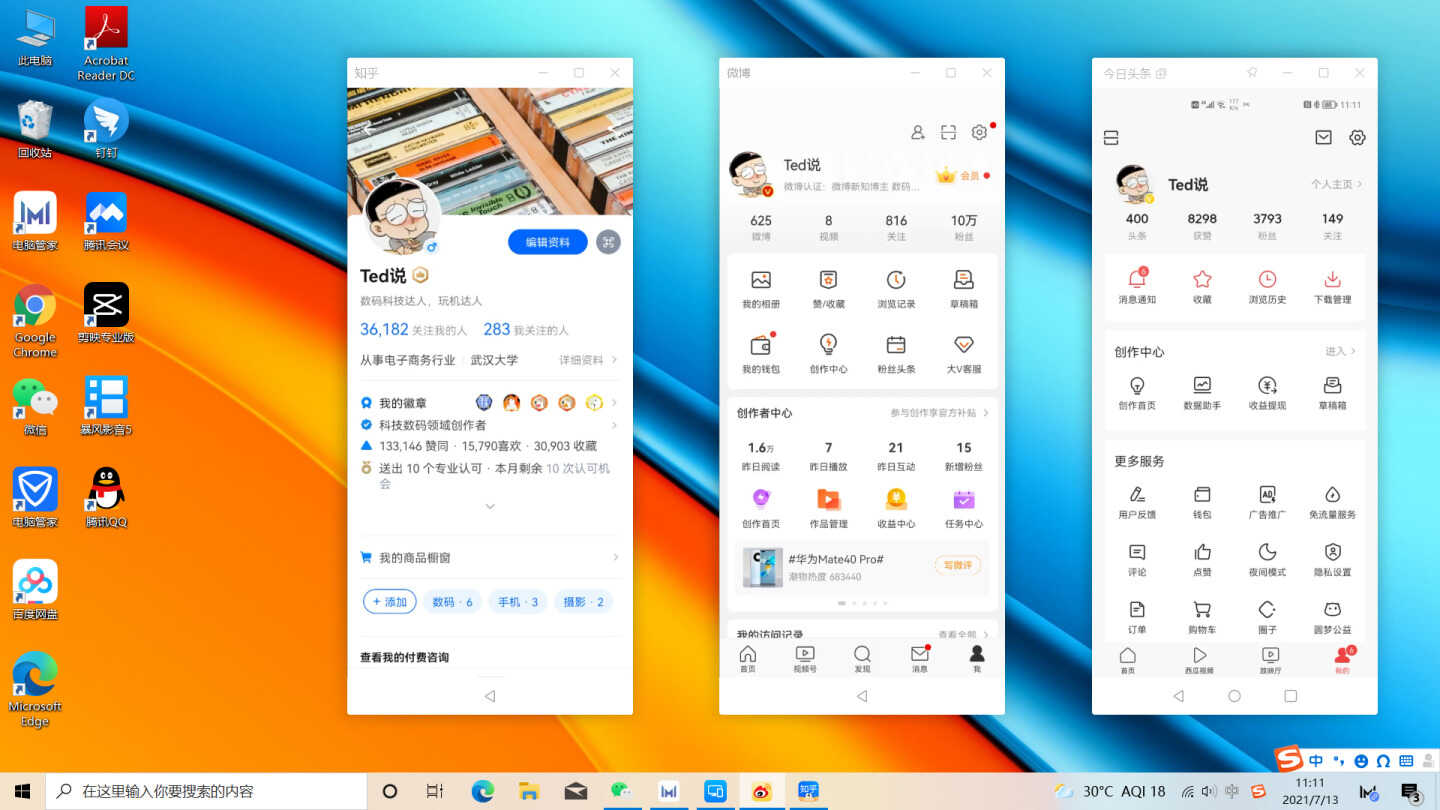
Task: Switch to 西瓜视频 tab in Toutiao
Action: 1199,661
